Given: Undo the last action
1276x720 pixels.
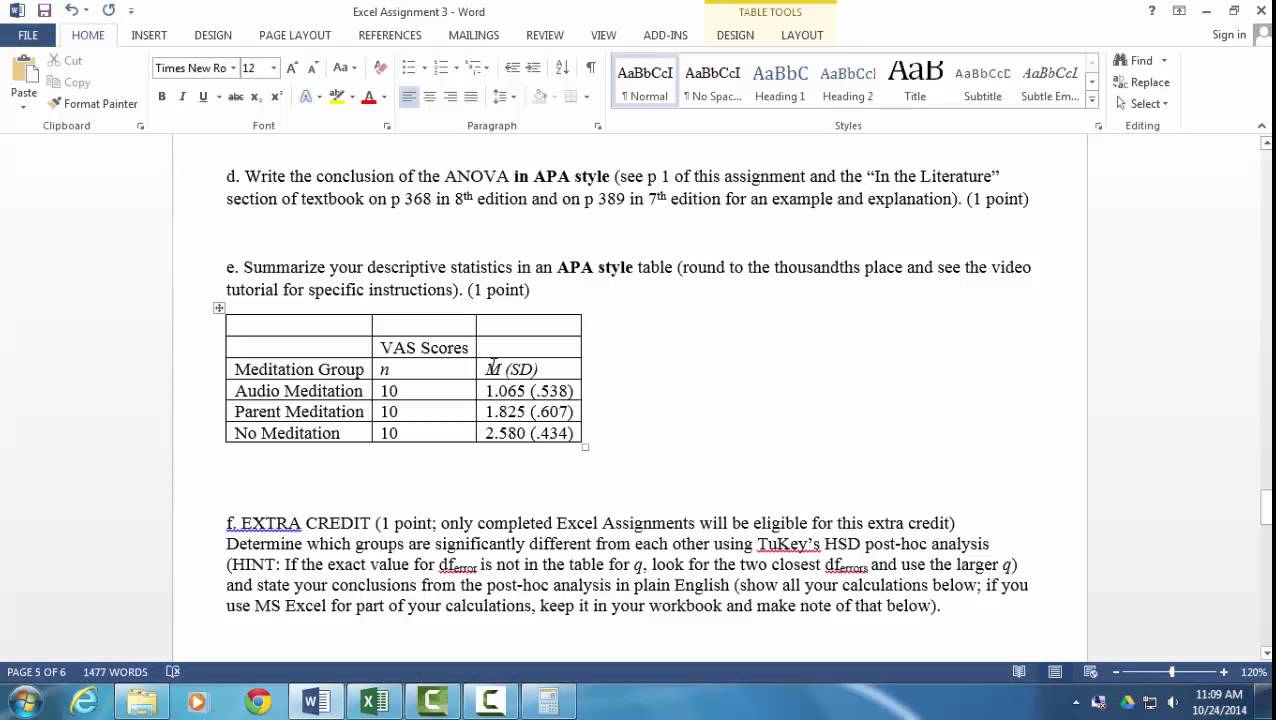Looking at the screenshot, I should (71, 11).
